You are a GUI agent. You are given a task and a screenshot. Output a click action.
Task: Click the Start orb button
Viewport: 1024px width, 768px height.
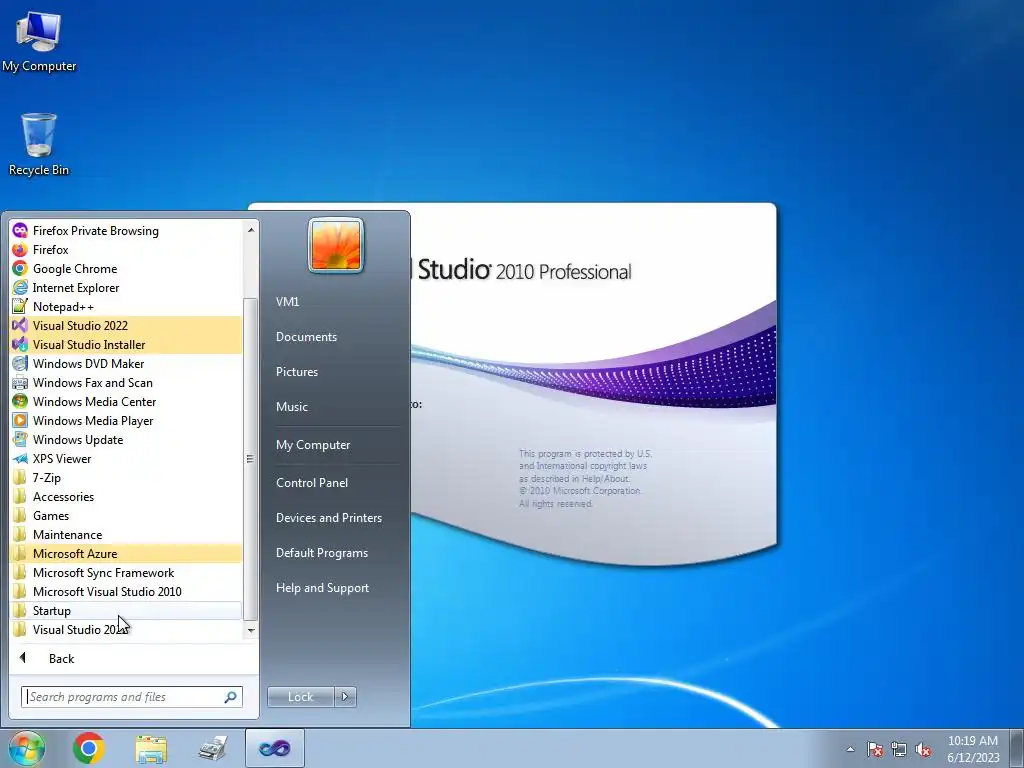[26, 748]
